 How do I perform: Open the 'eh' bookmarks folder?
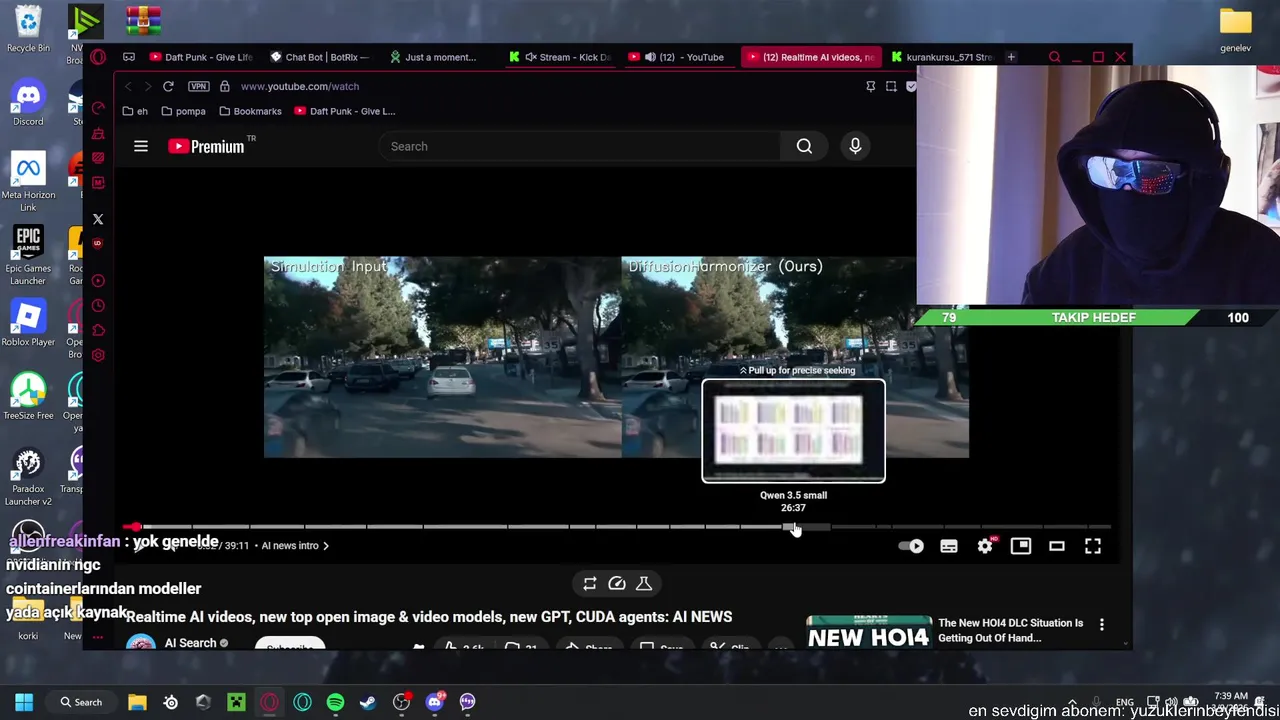[x=135, y=111]
